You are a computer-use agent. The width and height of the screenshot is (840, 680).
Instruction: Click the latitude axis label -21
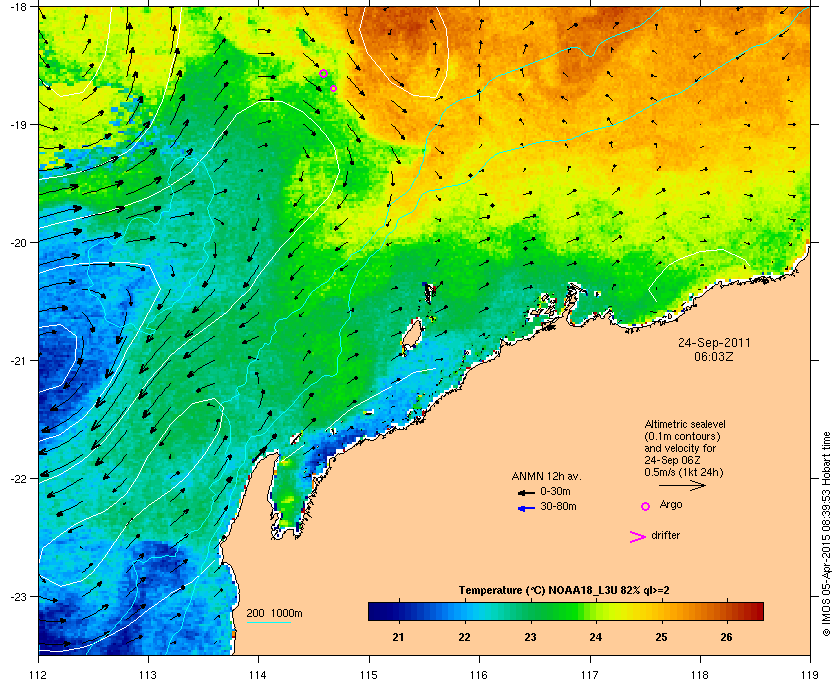coord(19,361)
